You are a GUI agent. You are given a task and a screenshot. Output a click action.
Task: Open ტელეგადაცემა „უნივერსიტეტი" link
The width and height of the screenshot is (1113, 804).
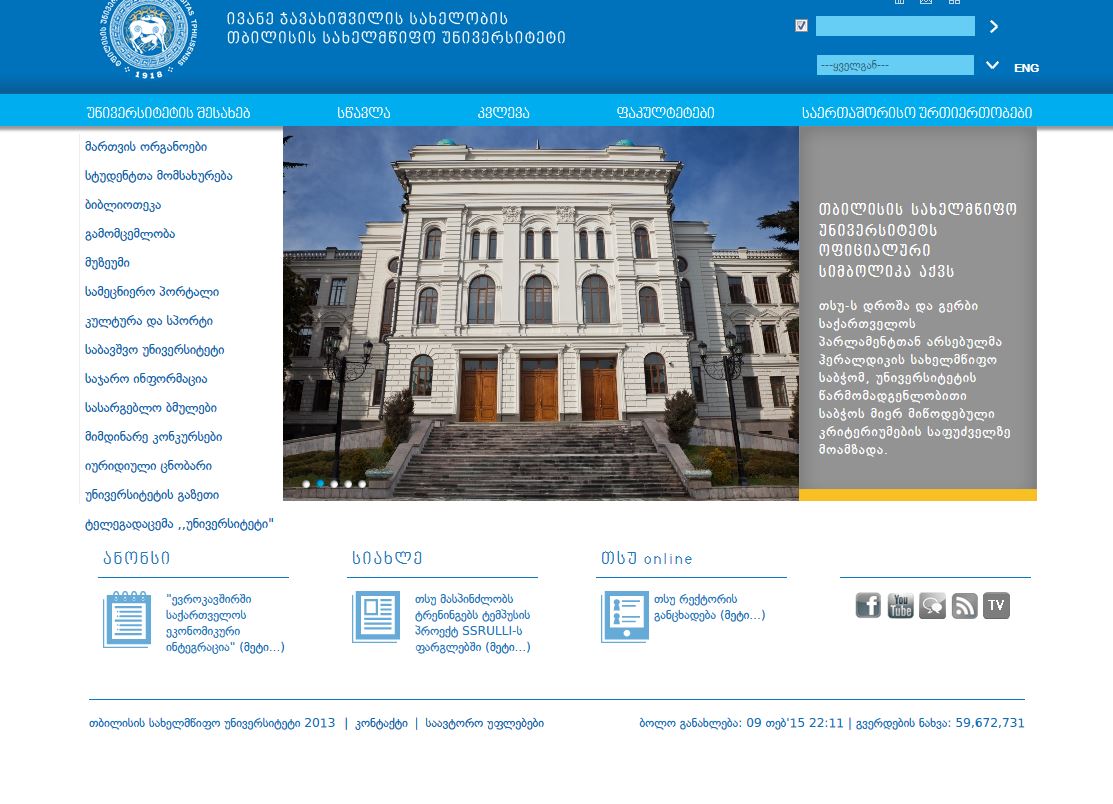pos(179,524)
